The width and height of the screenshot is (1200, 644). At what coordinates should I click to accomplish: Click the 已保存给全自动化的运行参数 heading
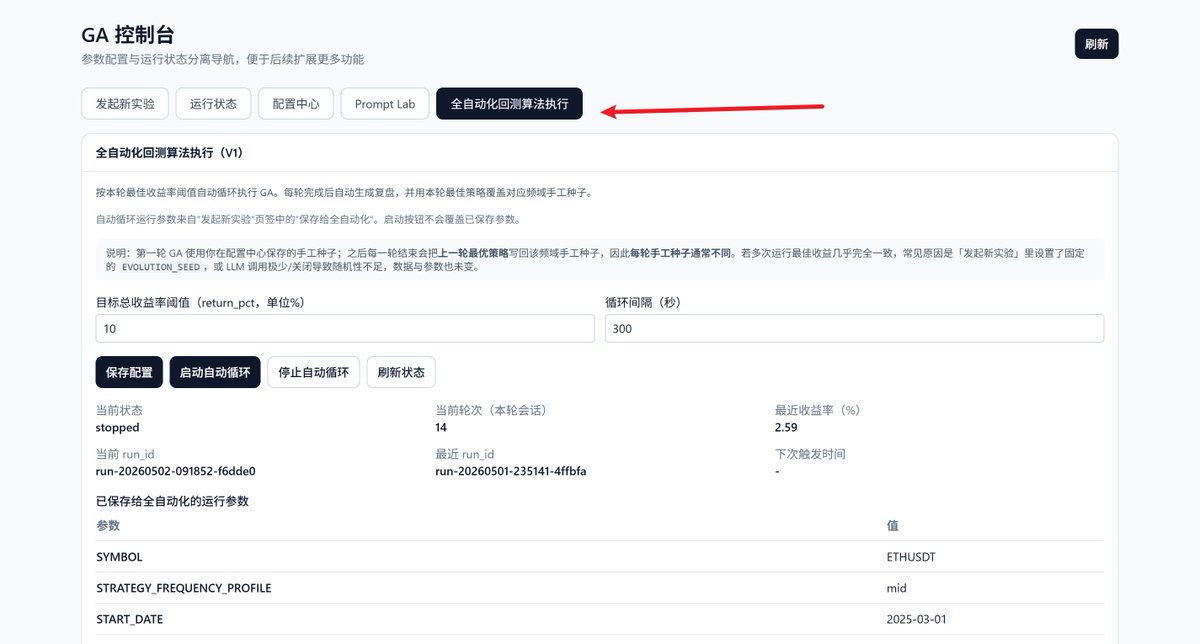[172, 501]
